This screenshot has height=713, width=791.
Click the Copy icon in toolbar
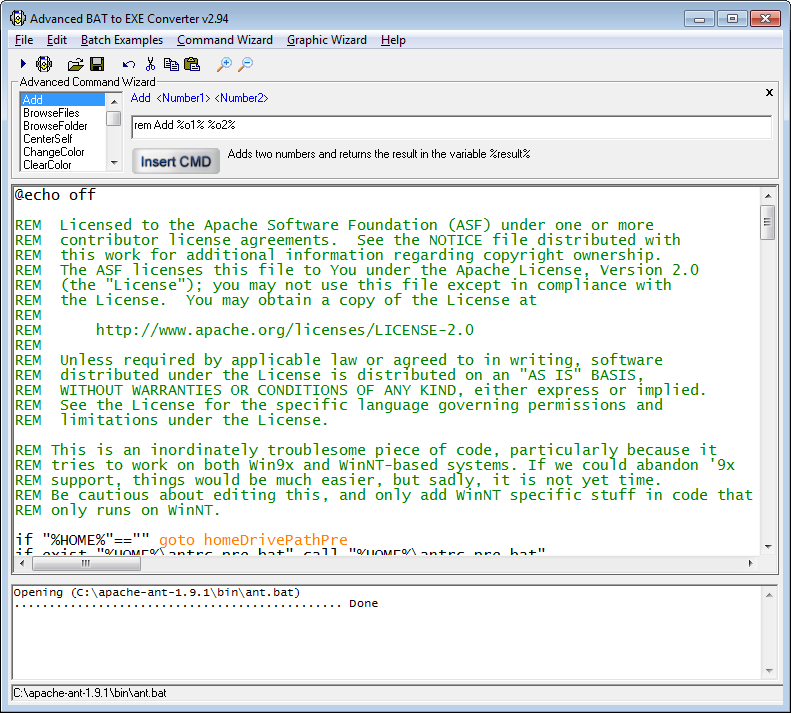171,64
